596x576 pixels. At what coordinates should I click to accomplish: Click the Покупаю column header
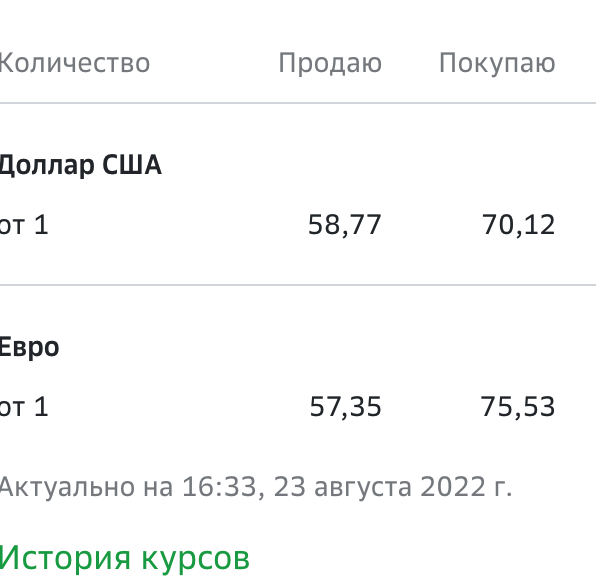[497, 63]
